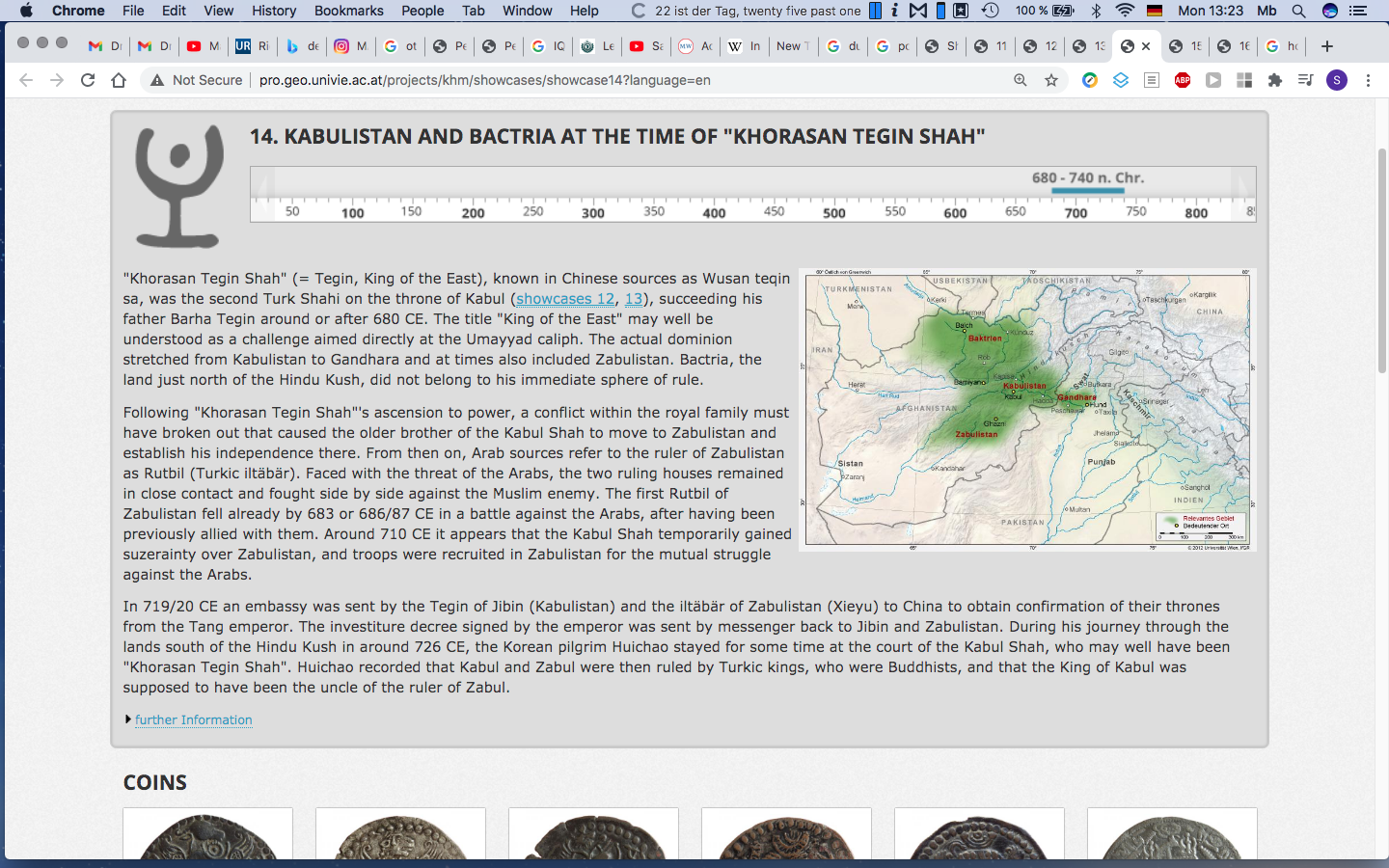
Task: Switch to the first Gmail tab
Action: pos(104,45)
